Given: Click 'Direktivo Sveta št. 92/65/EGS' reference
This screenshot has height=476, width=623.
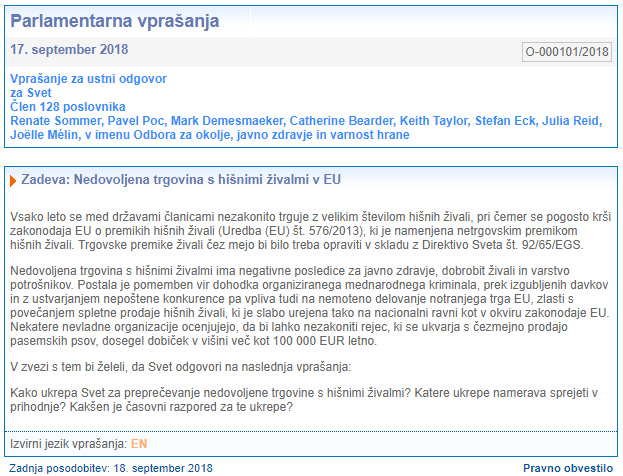Looking at the screenshot, I should (501, 245).
